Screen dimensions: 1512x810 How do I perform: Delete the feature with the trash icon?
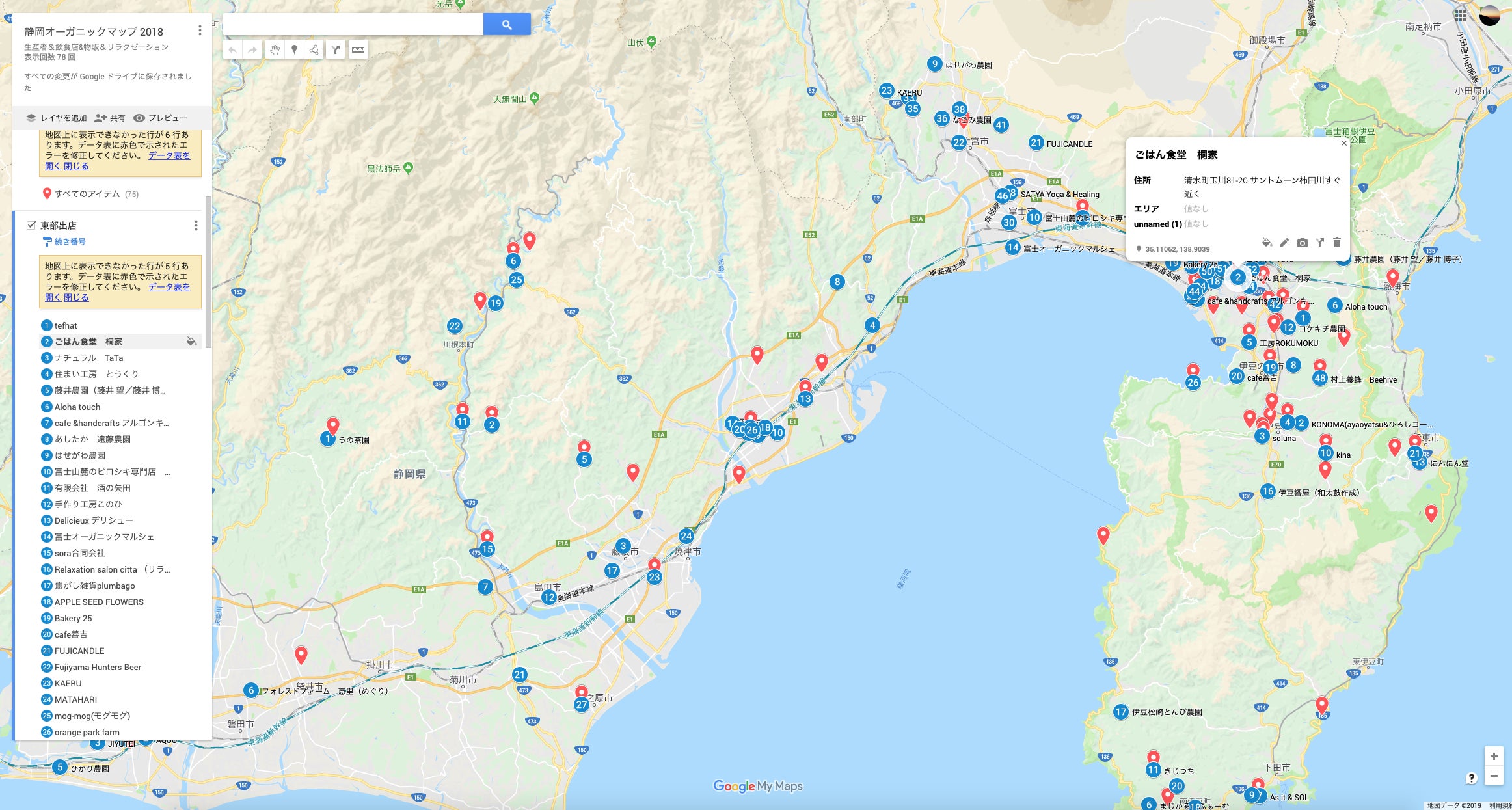(1337, 243)
